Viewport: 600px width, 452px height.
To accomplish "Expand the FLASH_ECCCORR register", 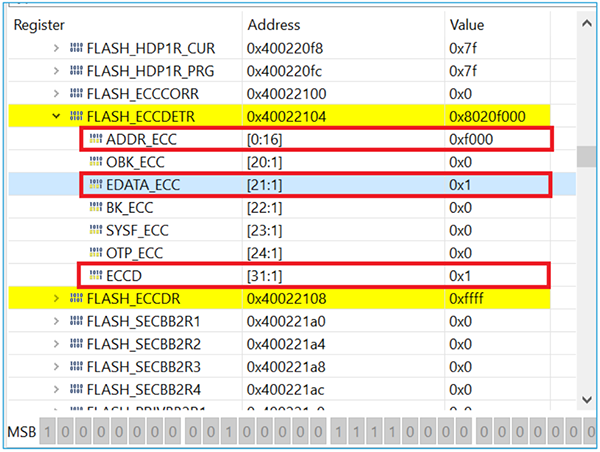I will pos(57,93).
